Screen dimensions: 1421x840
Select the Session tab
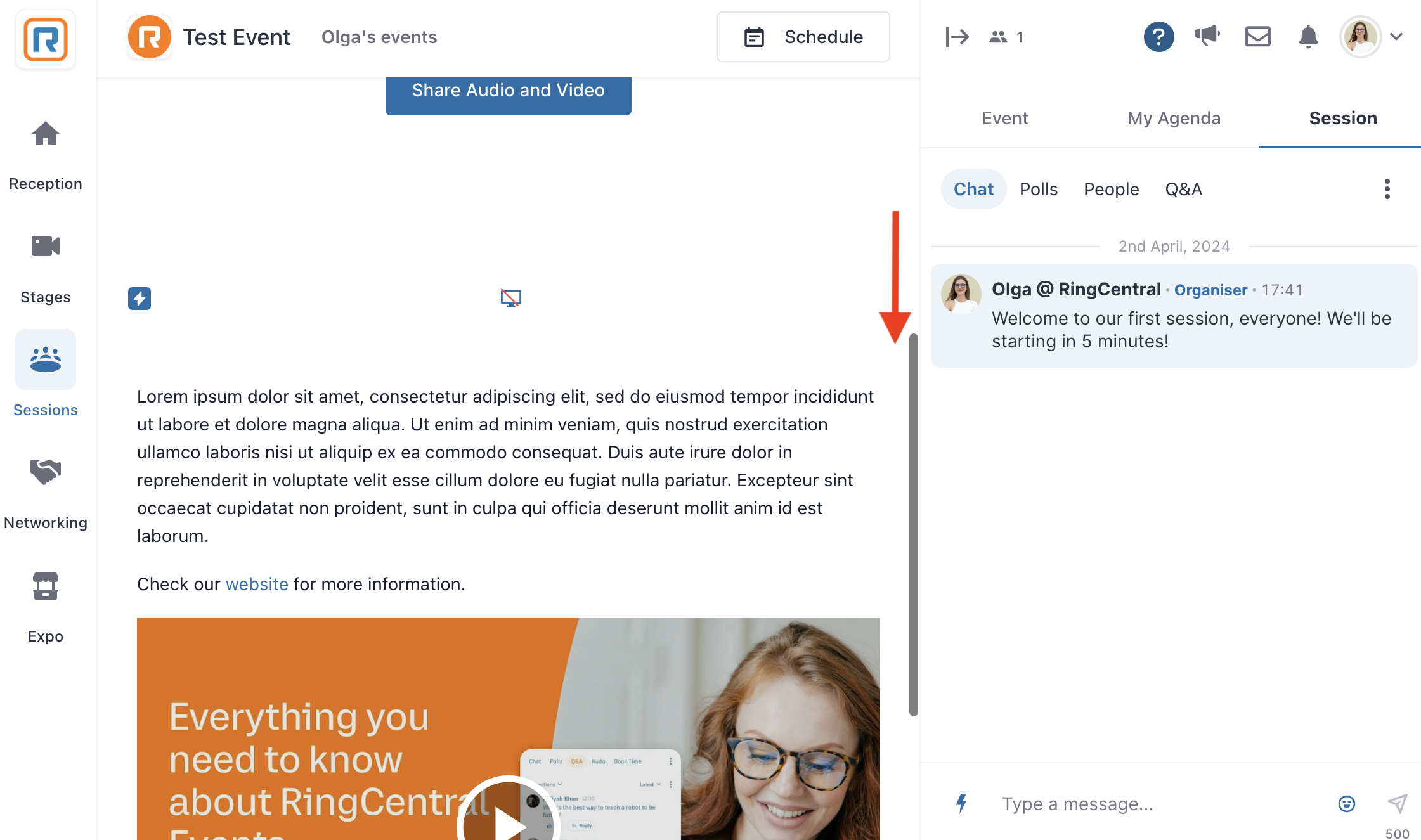point(1343,118)
